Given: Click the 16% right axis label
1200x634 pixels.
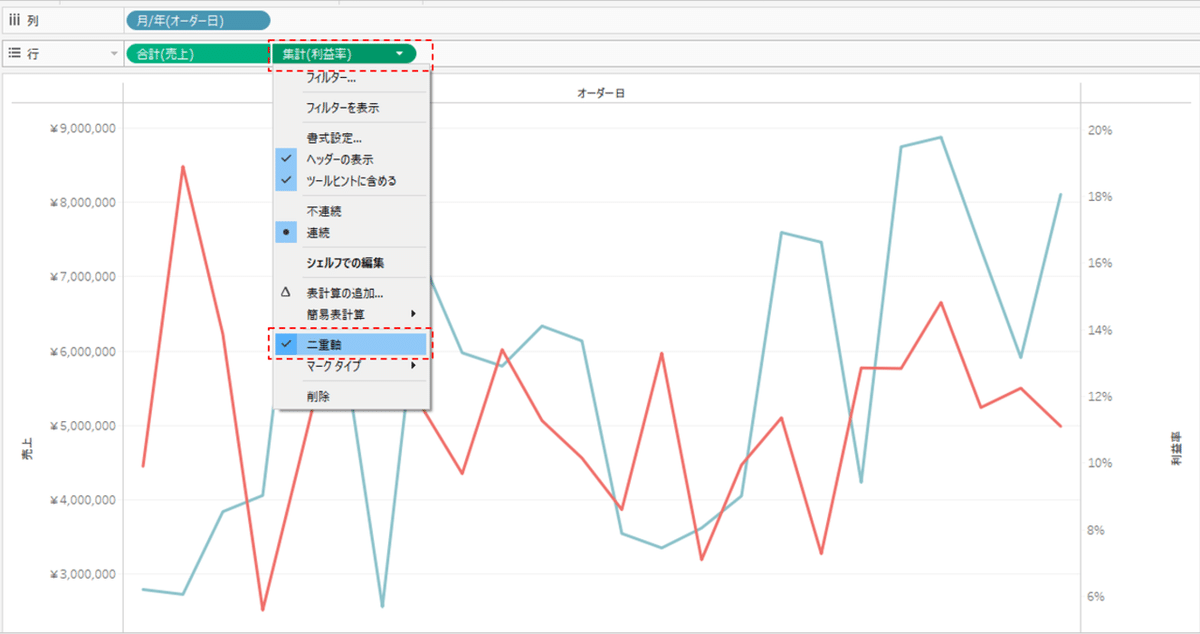Looking at the screenshot, I should coord(1101,263).
